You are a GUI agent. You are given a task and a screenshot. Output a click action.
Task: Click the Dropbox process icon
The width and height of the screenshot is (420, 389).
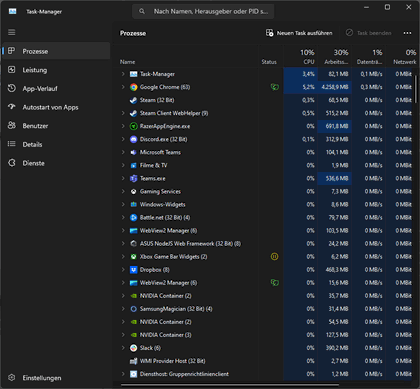coord(133,270)
